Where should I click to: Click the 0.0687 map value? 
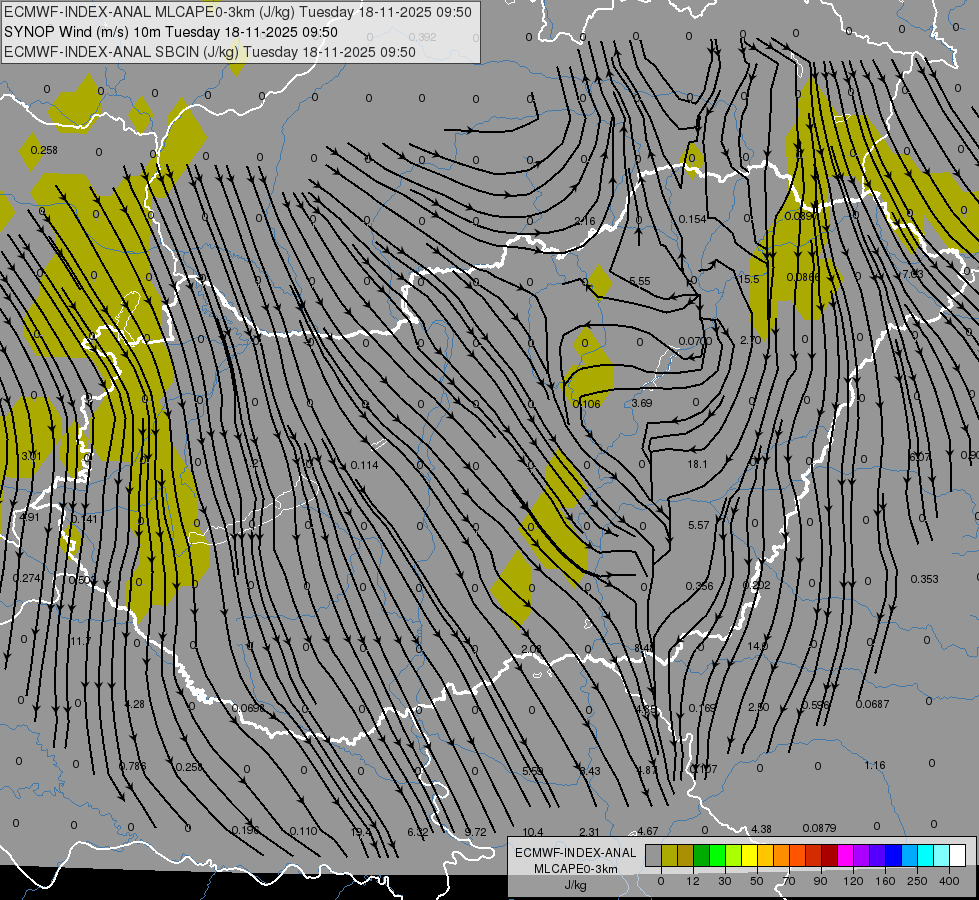click(872, 704)
